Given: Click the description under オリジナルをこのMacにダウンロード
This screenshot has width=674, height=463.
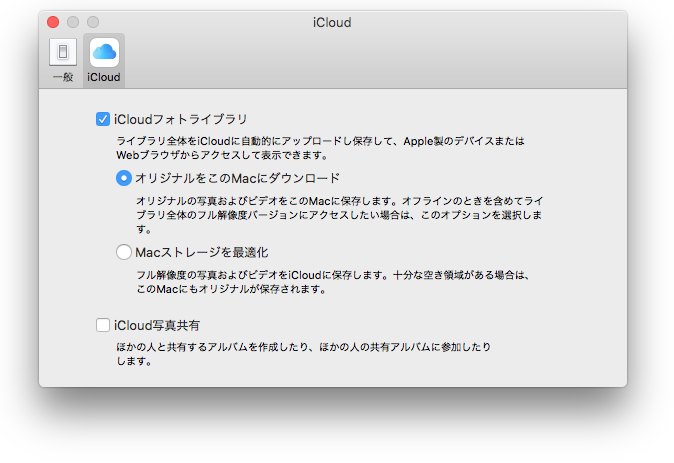Looking at the screenshot, I should pyautogui.click(x=340, y=215).
